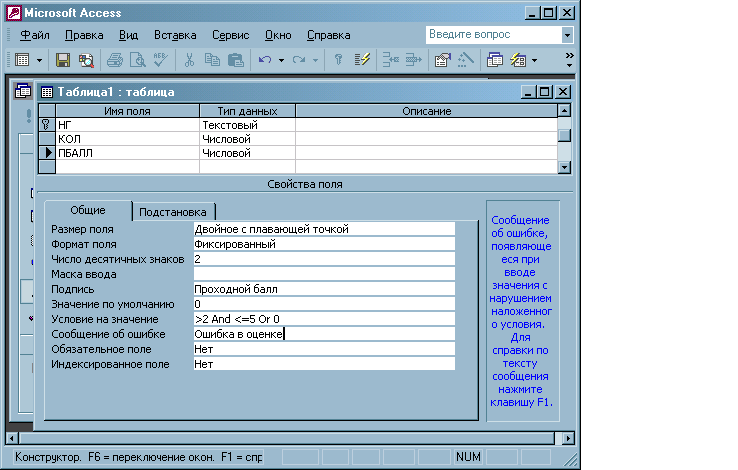This screenshot has height=470, width=738.
Task: Expand the Redo history dropdown arrow
Action: [315, 60]
